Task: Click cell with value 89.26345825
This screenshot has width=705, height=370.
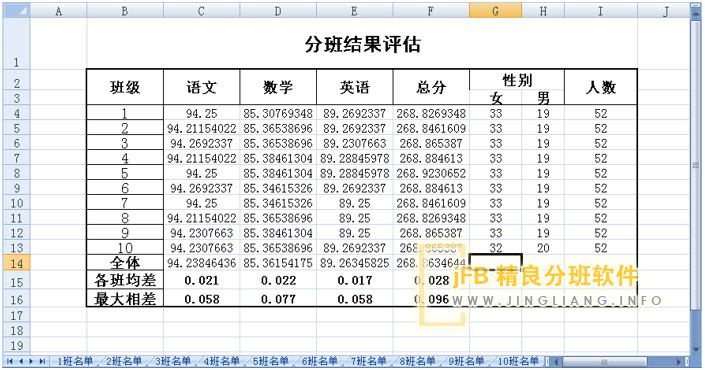Action: pyautogui.click(x=354, y=263)
